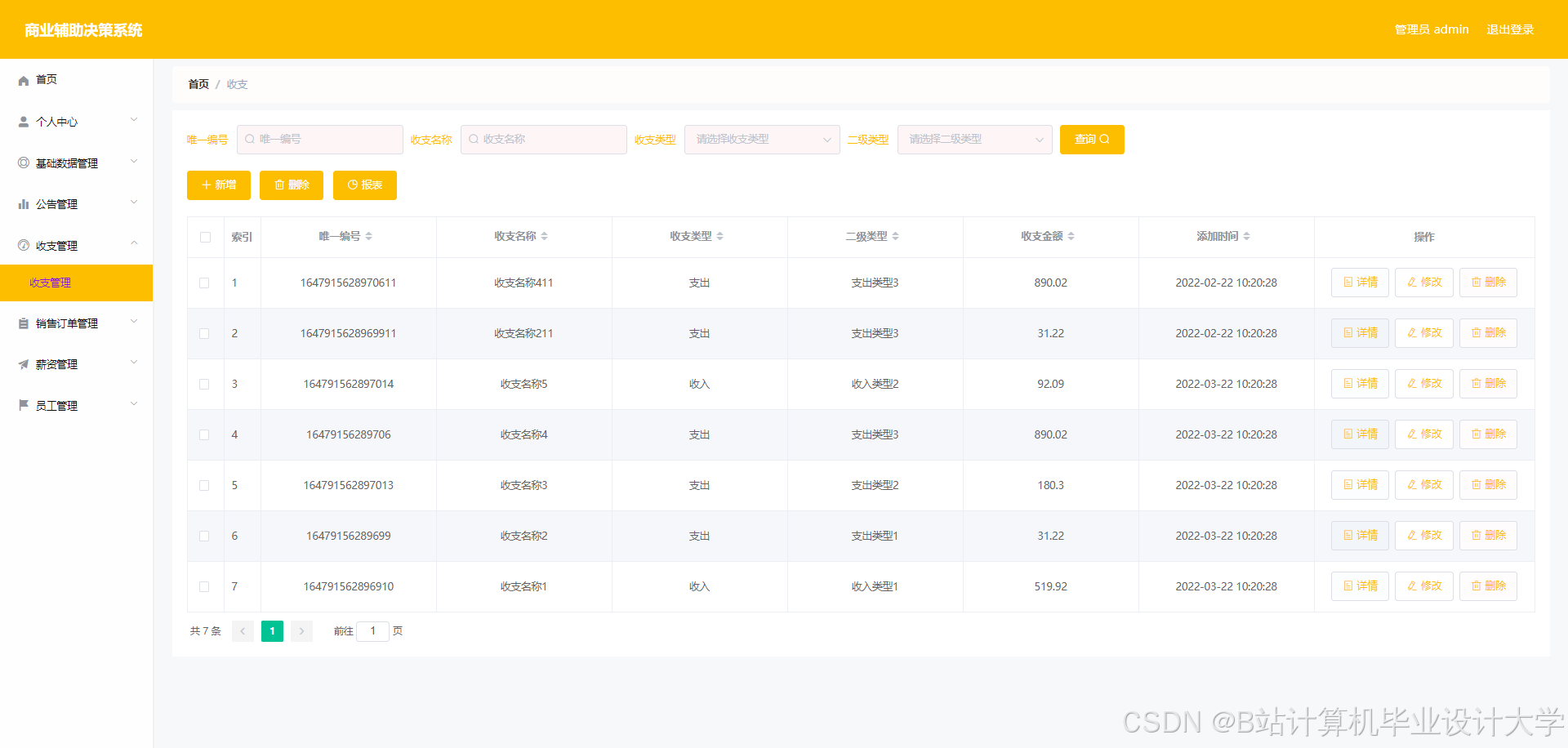Expand 个人中心 sidebar menu
Image resolution: width=1568 pixels, height=748 pixels.
[x=77, y=122]
